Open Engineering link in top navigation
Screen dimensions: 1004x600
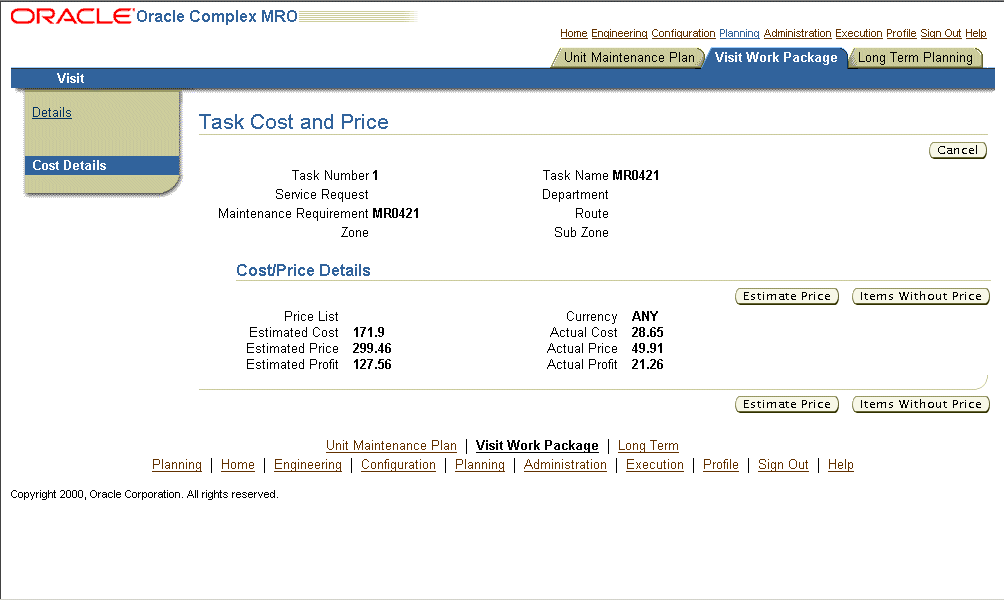point(619,33)
